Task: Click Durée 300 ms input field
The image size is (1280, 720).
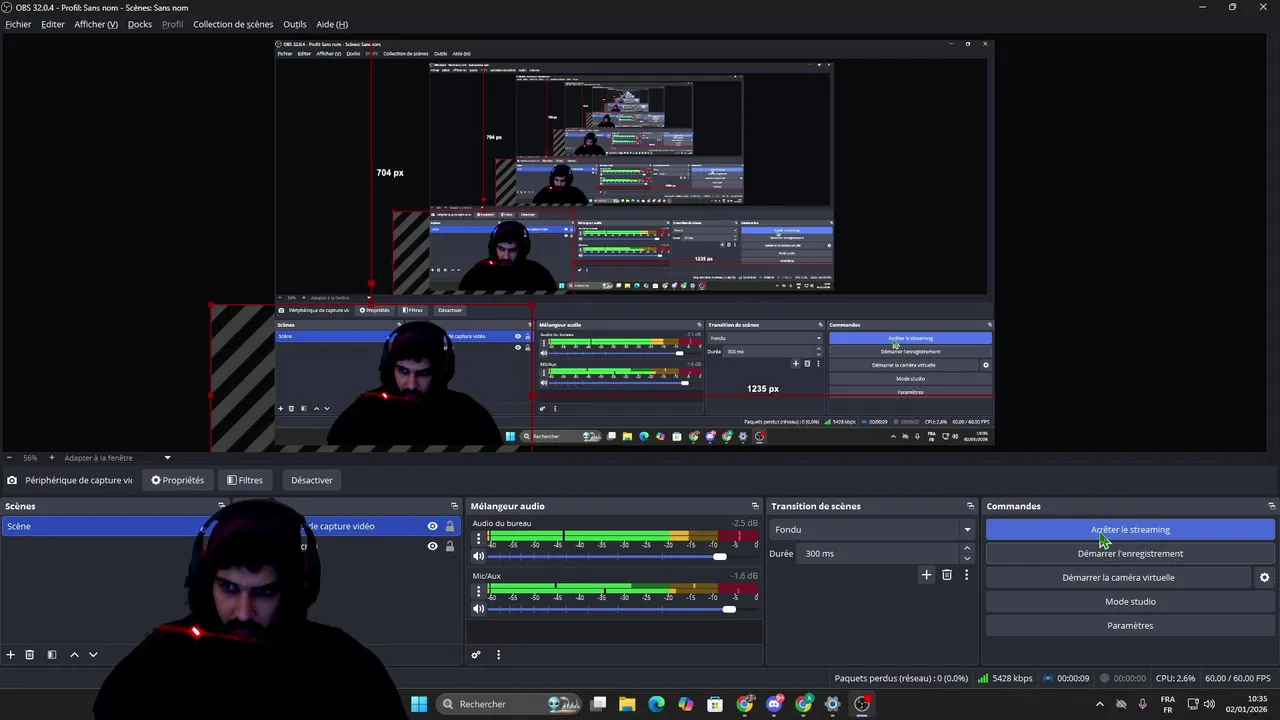Action: pos(878,553)
